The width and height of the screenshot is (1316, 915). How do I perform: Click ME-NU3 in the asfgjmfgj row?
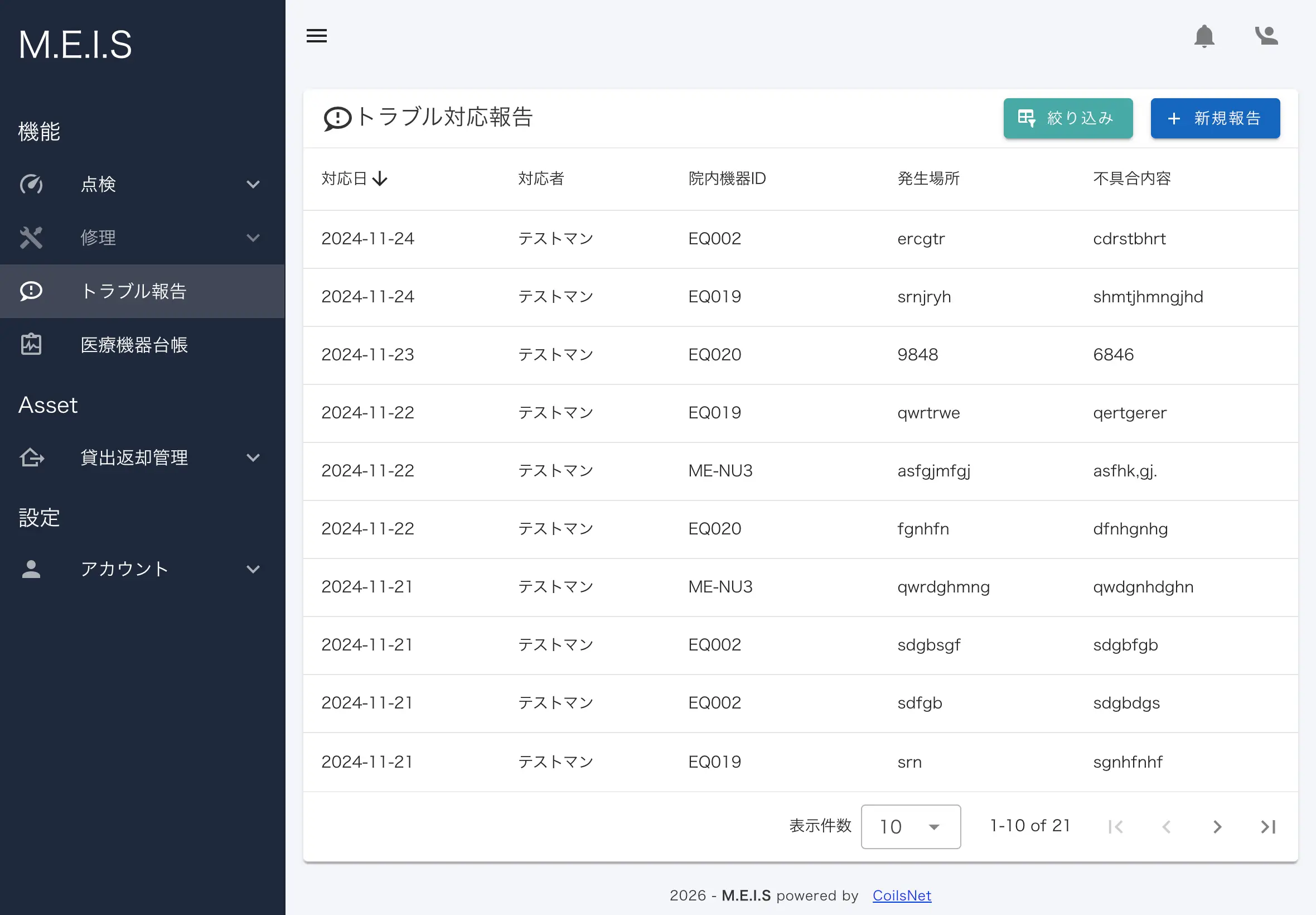coord(720,471)
